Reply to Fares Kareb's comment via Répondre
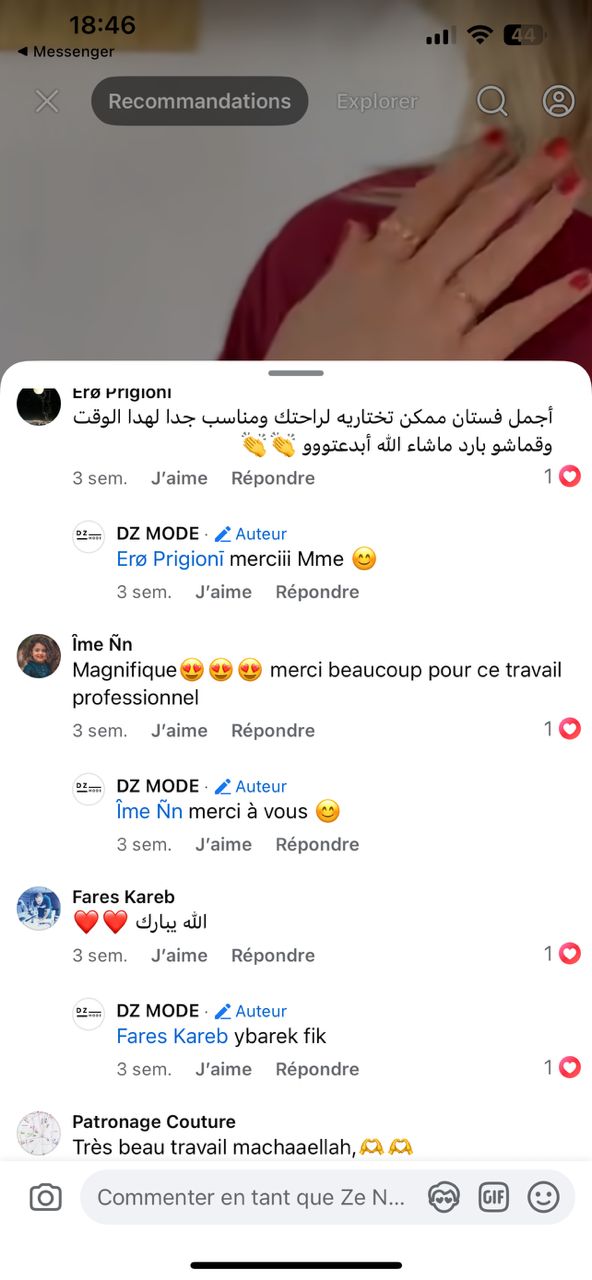 click(x=273, y=955)
